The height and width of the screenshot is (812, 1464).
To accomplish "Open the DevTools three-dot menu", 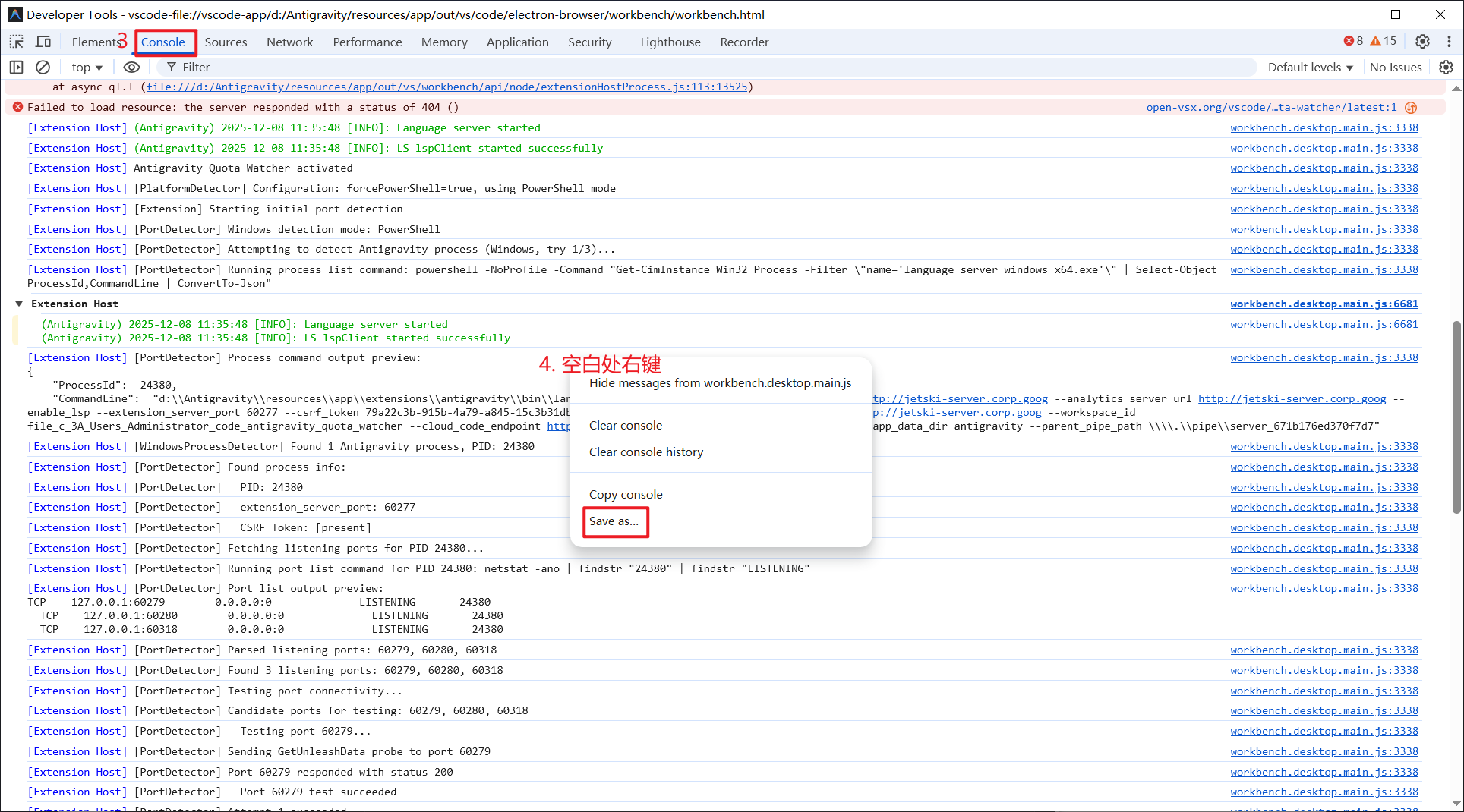I will point(1449,42).
